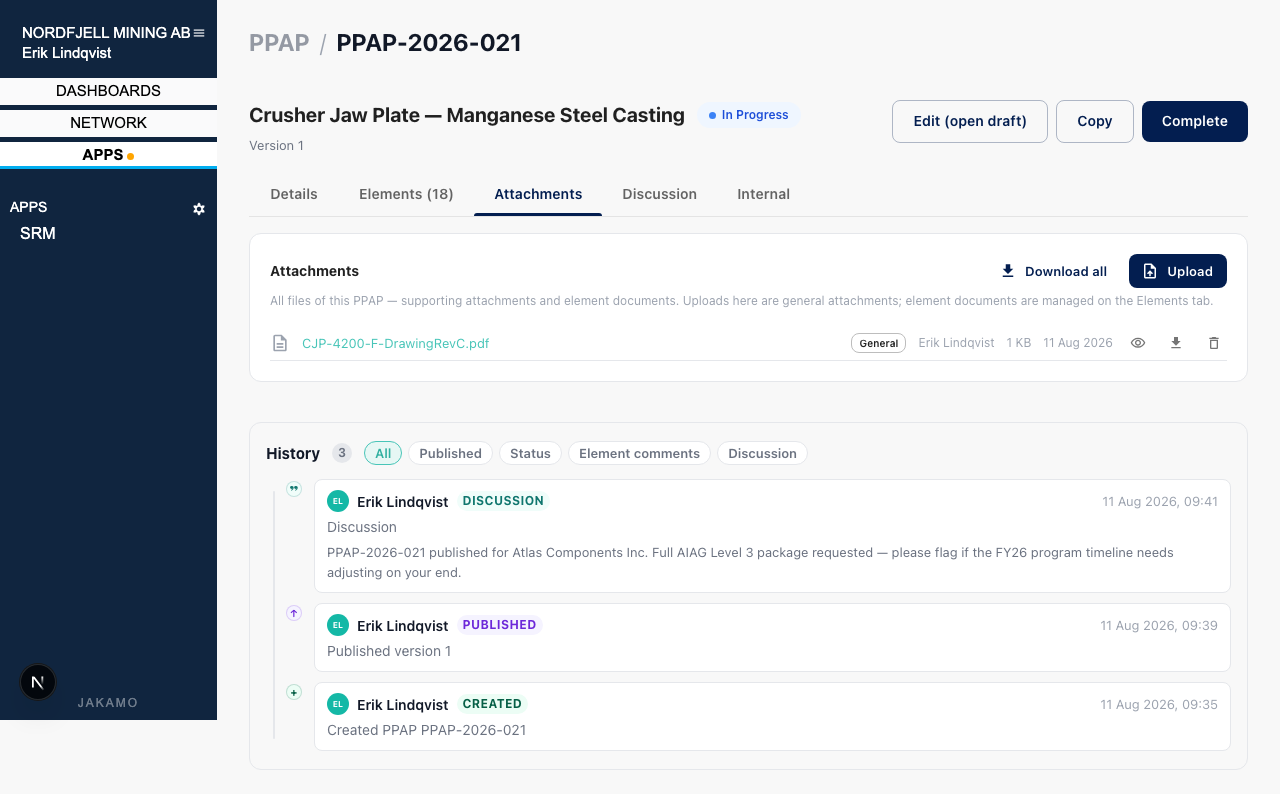Screen dimensions: 1280x794
Task: Click the Complete button
Action: [x=1195, y=121]
